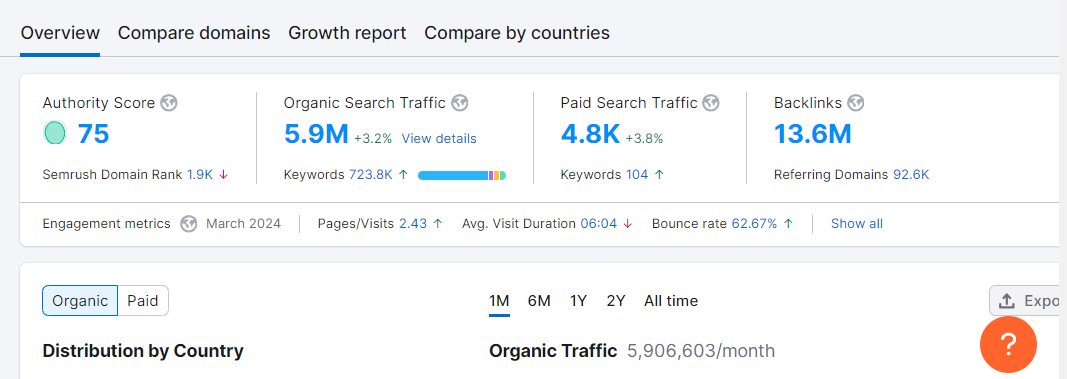This screenshot has width=1067, height=379.
Task: Open the Growth report tab
Action: click(x=347, y=33)
